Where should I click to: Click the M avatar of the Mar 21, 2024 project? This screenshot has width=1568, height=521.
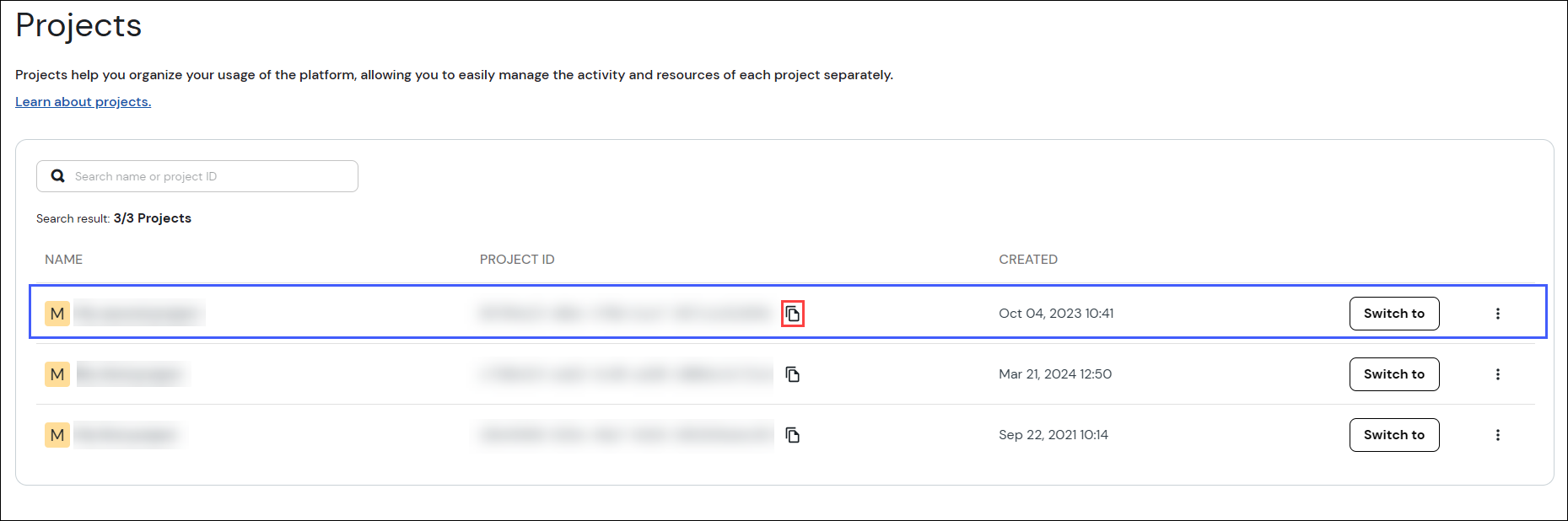(x=57, y=374)
